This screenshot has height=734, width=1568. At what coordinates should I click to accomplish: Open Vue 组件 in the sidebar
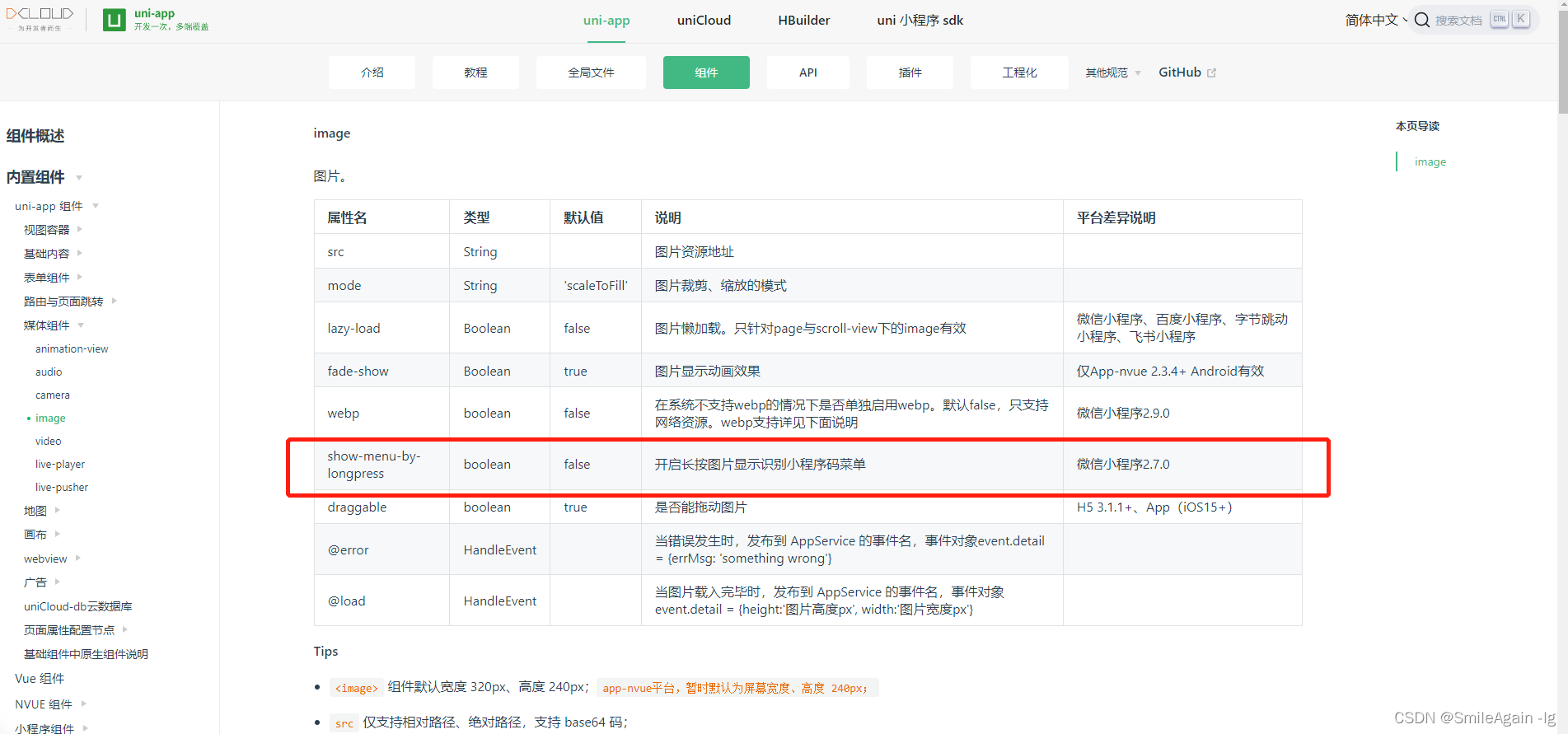pyautogui.click(x=40, y=679)
